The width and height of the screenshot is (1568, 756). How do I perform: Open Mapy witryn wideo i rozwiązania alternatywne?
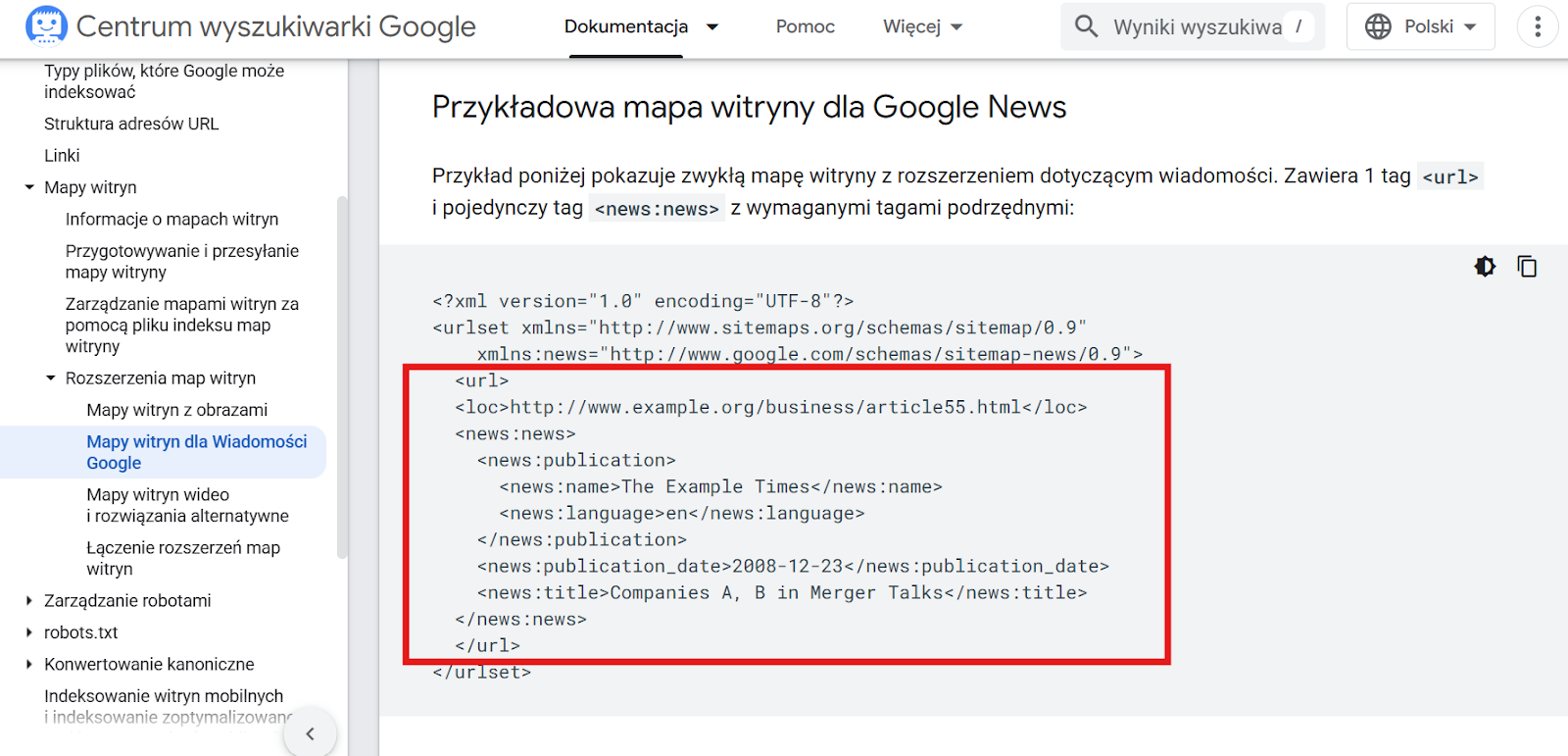point(187,505)
